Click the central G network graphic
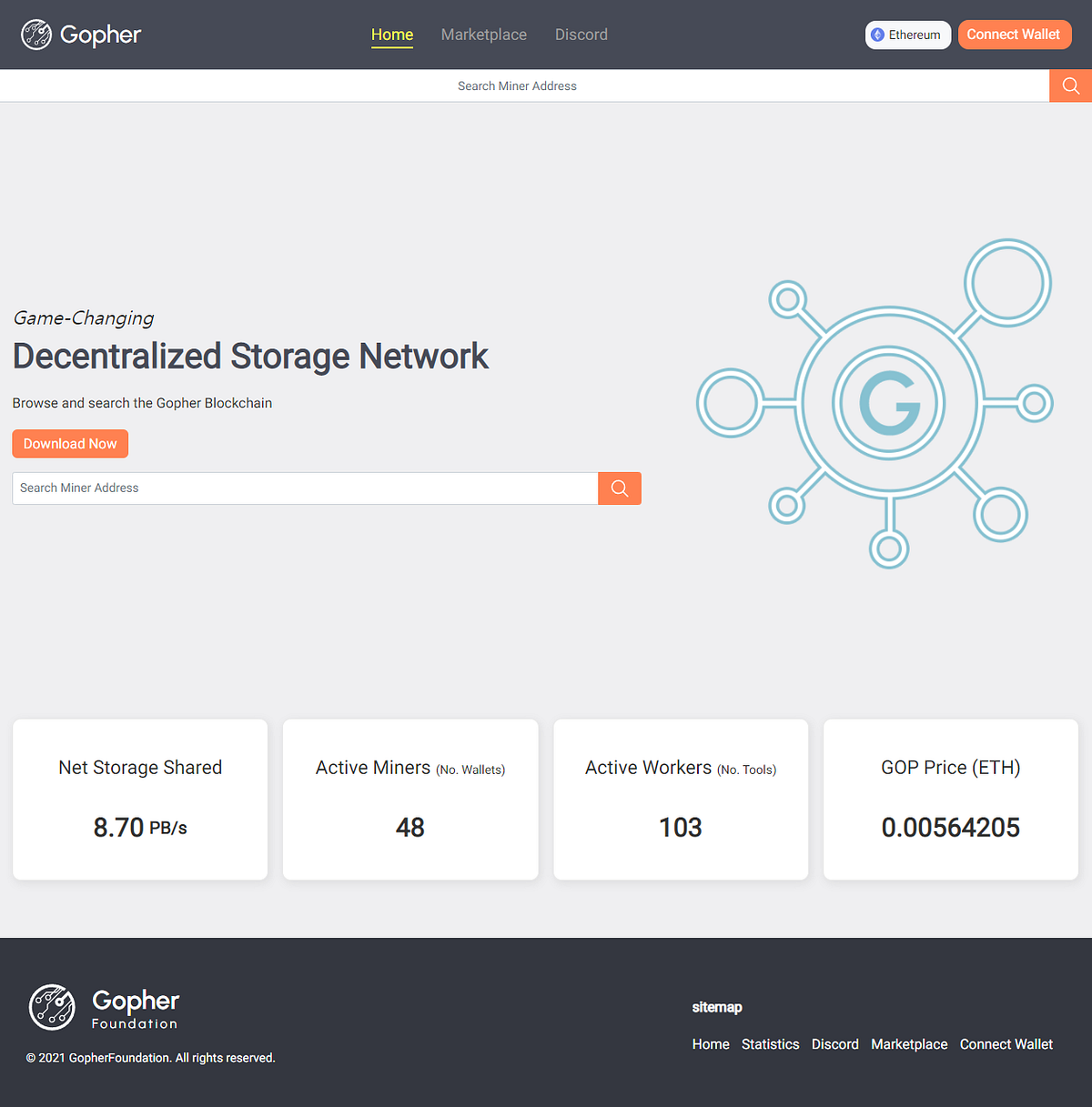1092x1107 pixels. pyautogui.click(x=889, y=403)
